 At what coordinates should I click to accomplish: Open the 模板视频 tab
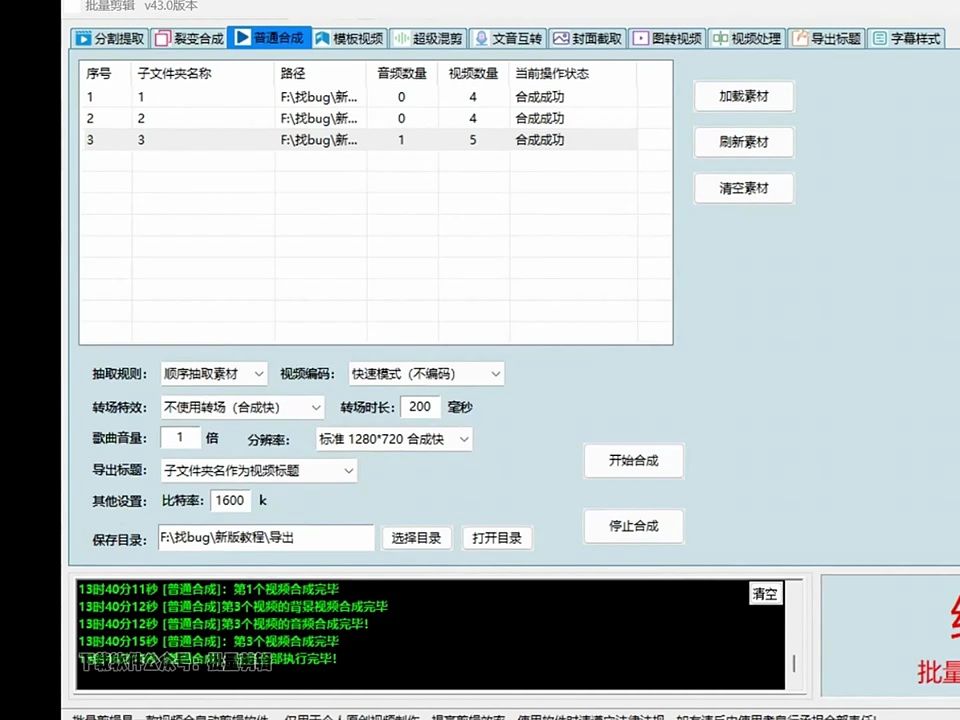point(349,39)
